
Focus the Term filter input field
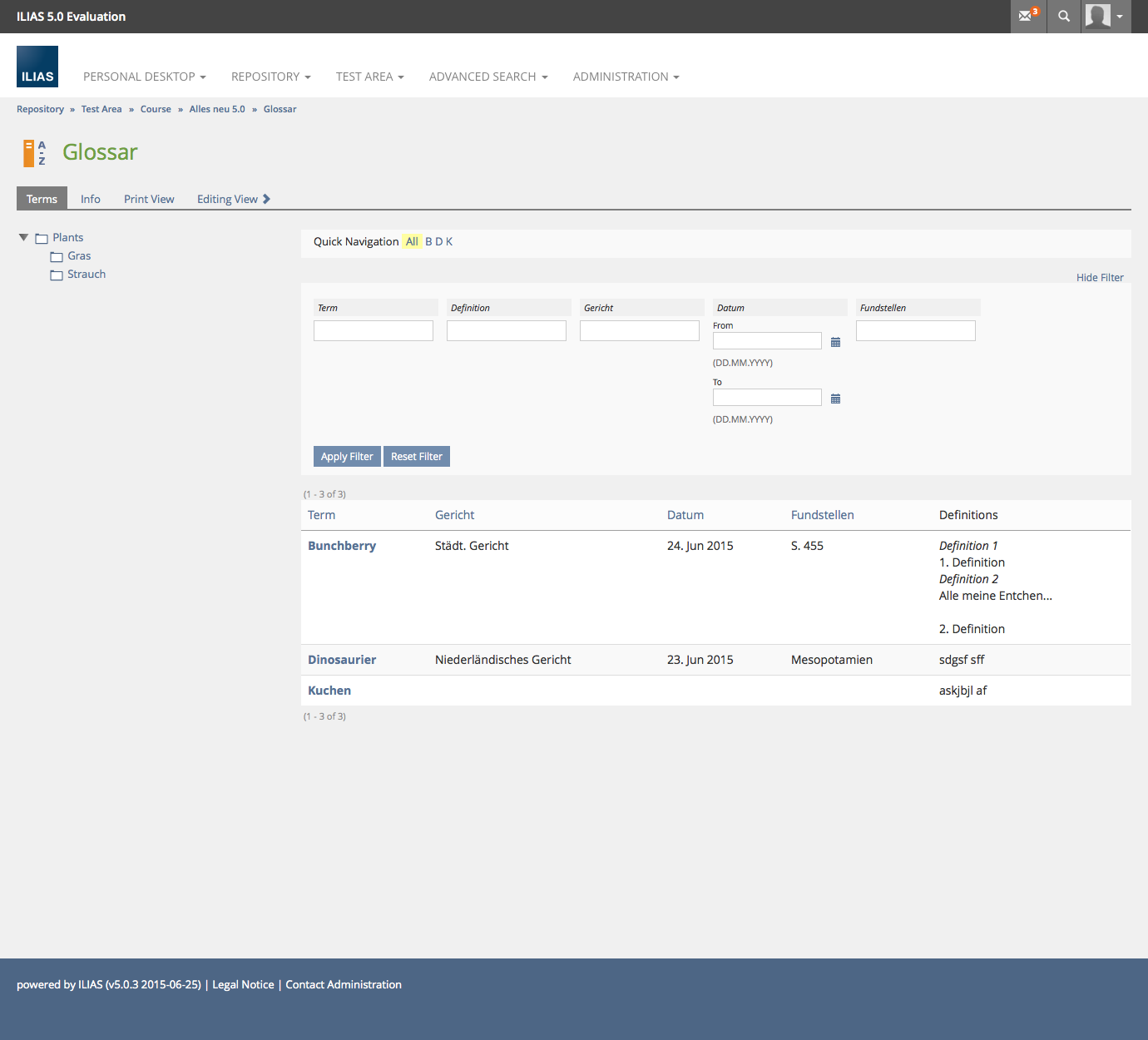pos(374,331)
